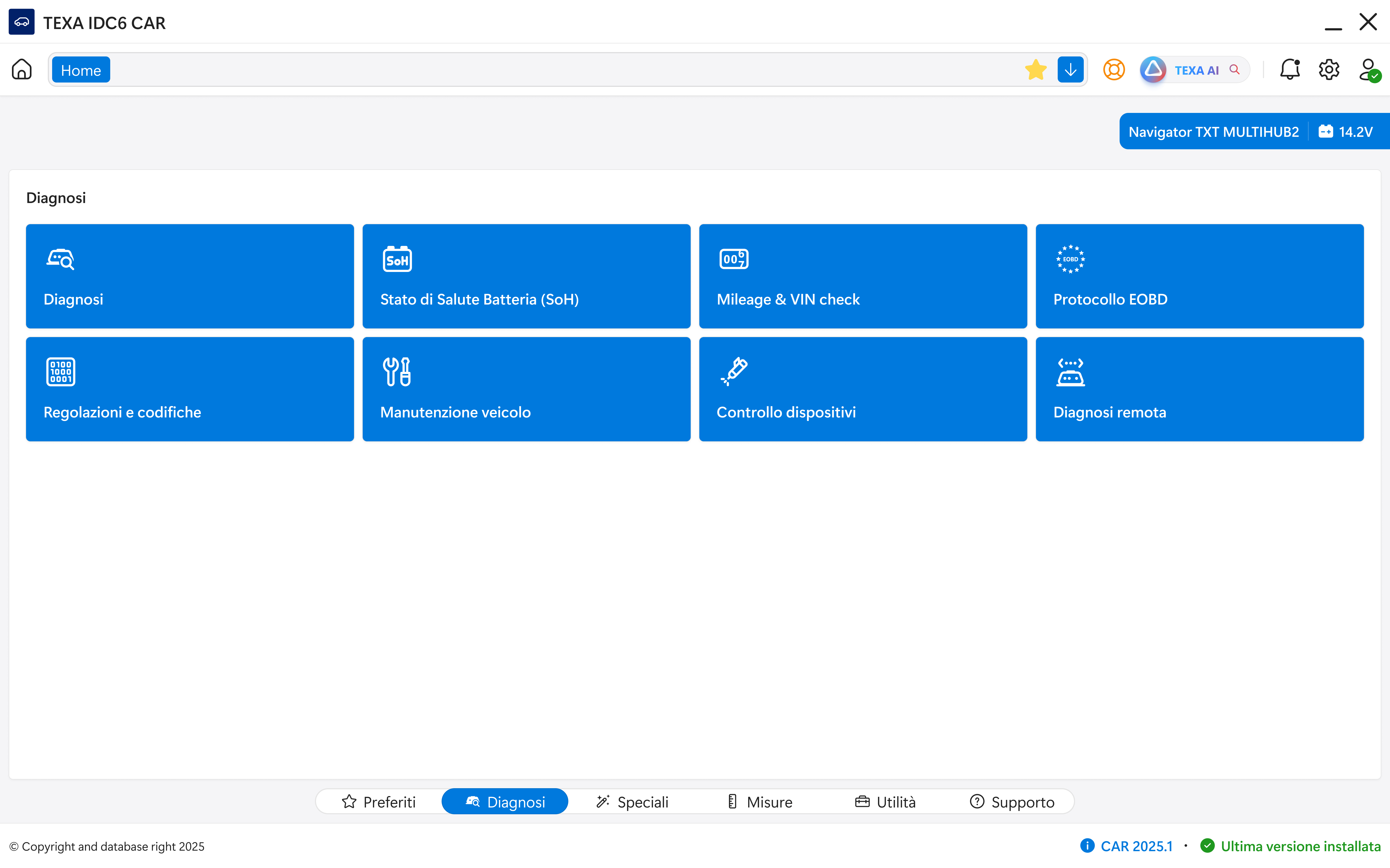Click the yellow favorites star icon
The width and height of the screenshot is (1390, 868).
(x=1035, y=70)
